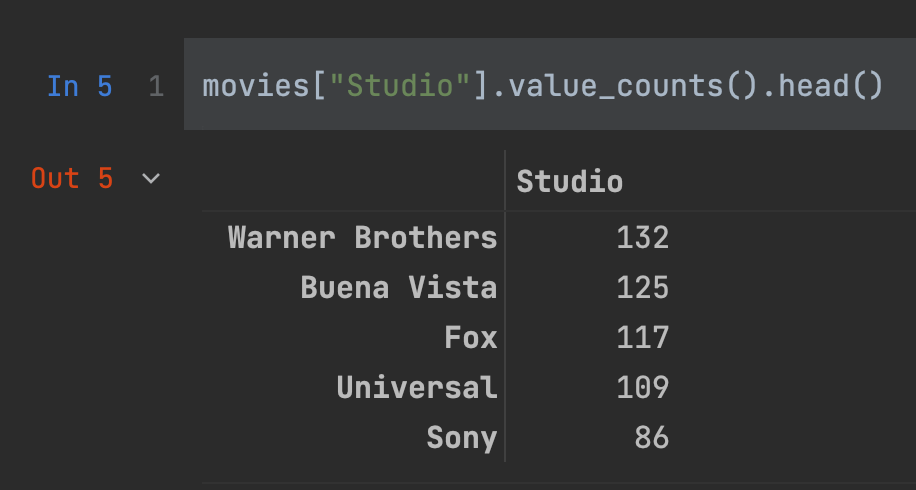
Task: Click the cell value 125
Action: [643, 288]
